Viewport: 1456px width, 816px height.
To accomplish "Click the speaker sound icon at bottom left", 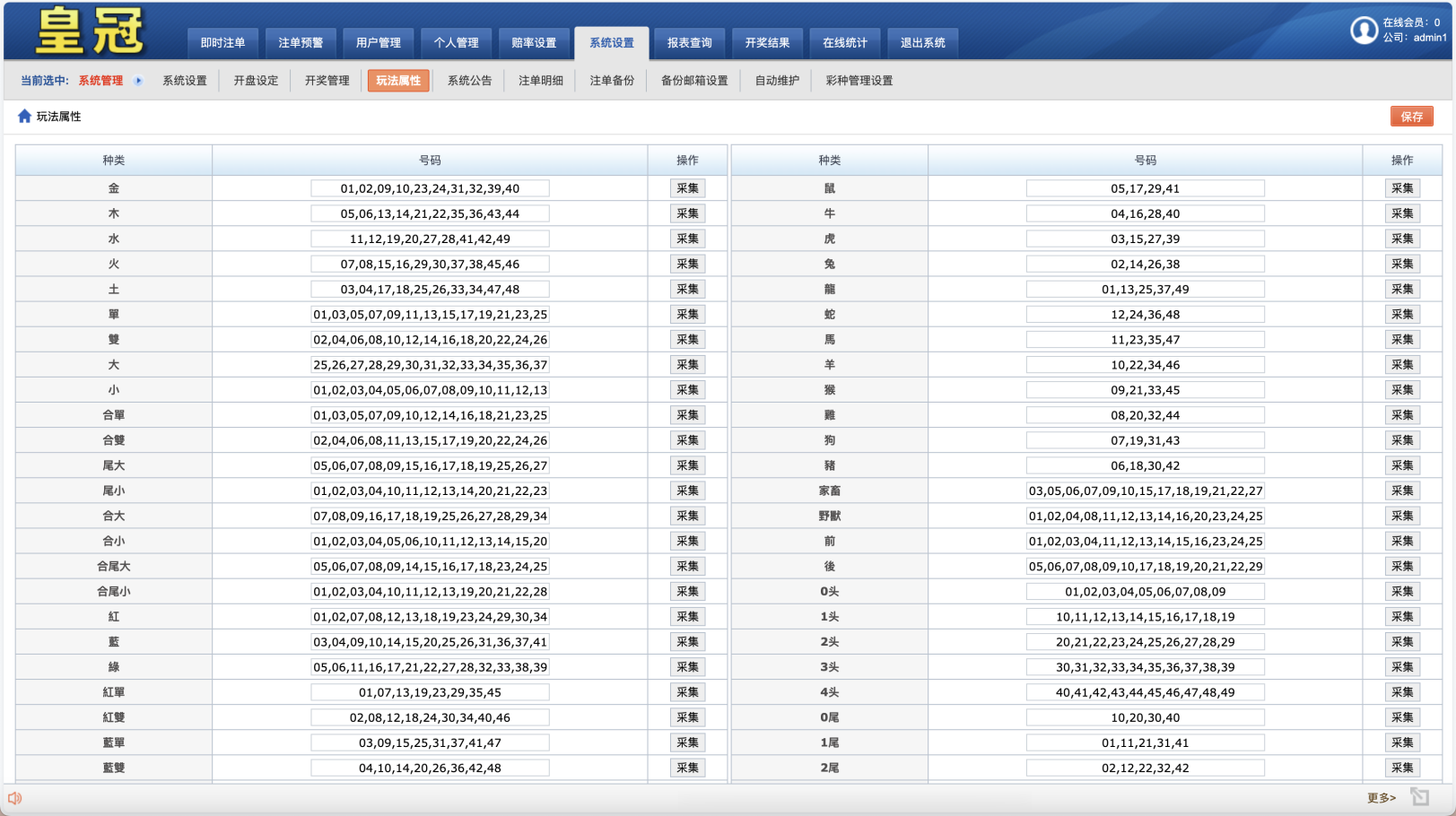I will (x=15, y=798).
